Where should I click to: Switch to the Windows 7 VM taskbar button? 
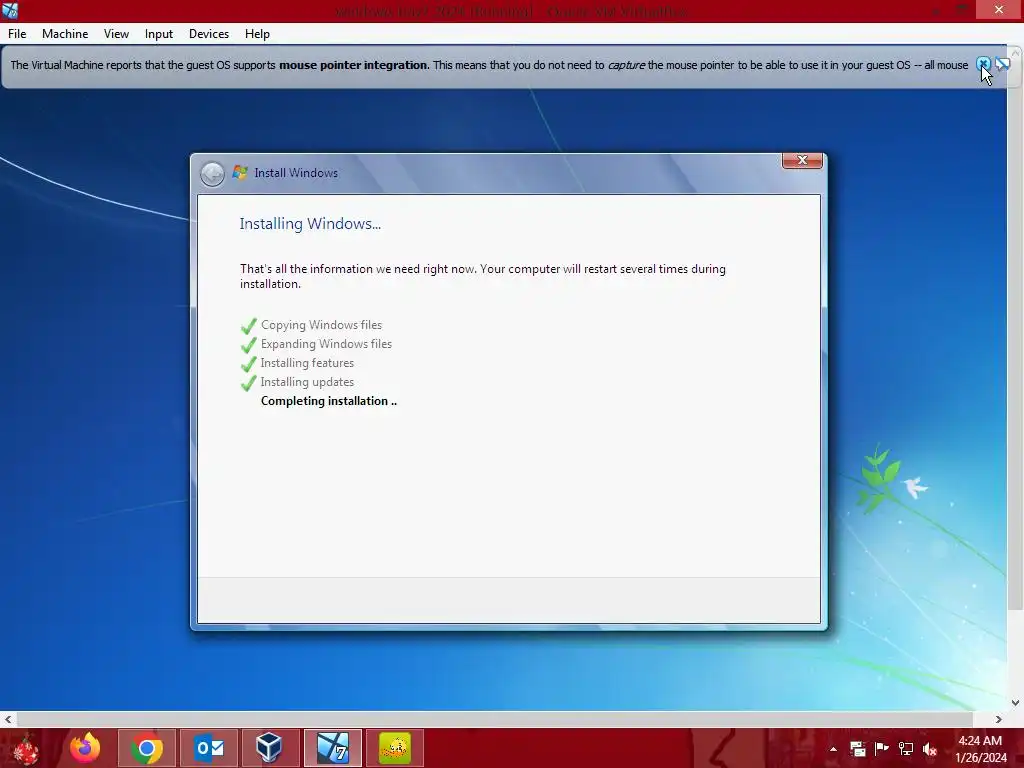[x=332, y=748]
